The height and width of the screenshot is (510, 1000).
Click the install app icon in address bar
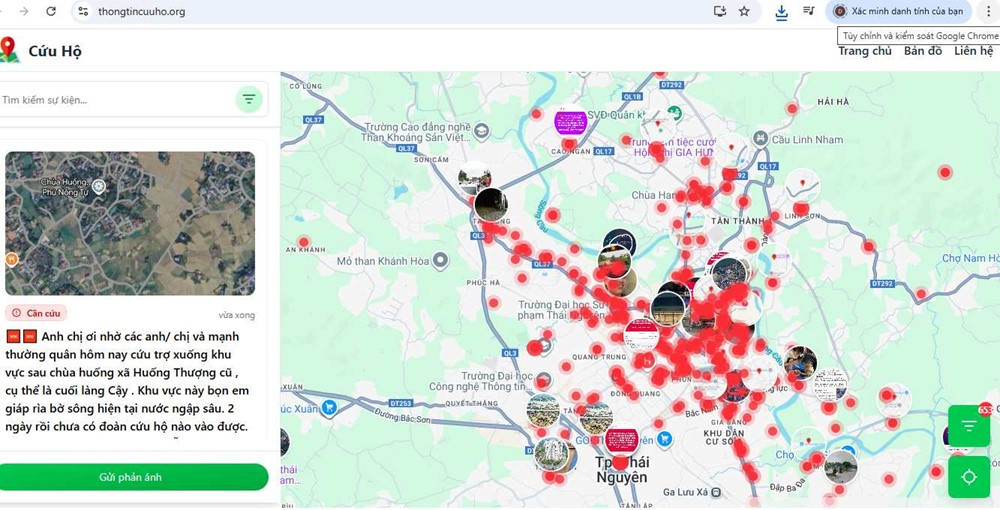tap(719, 12)
